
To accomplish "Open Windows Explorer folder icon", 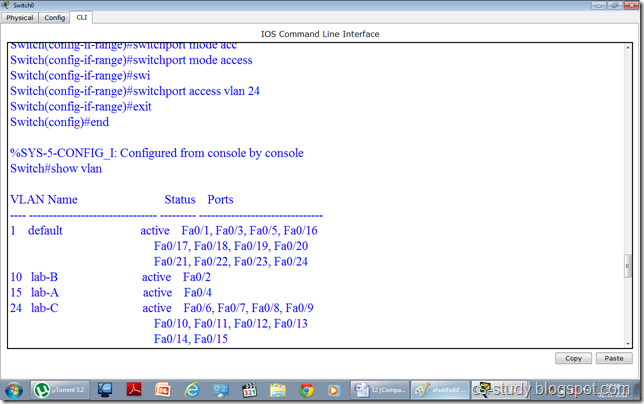I will click(278, 390).
